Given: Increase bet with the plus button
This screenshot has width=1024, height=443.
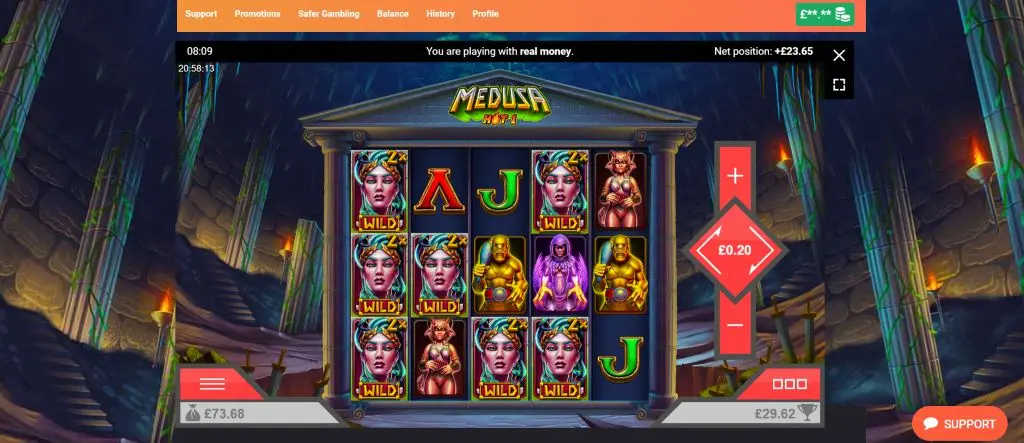Looking at the screenshot, I should coord(735,176).
